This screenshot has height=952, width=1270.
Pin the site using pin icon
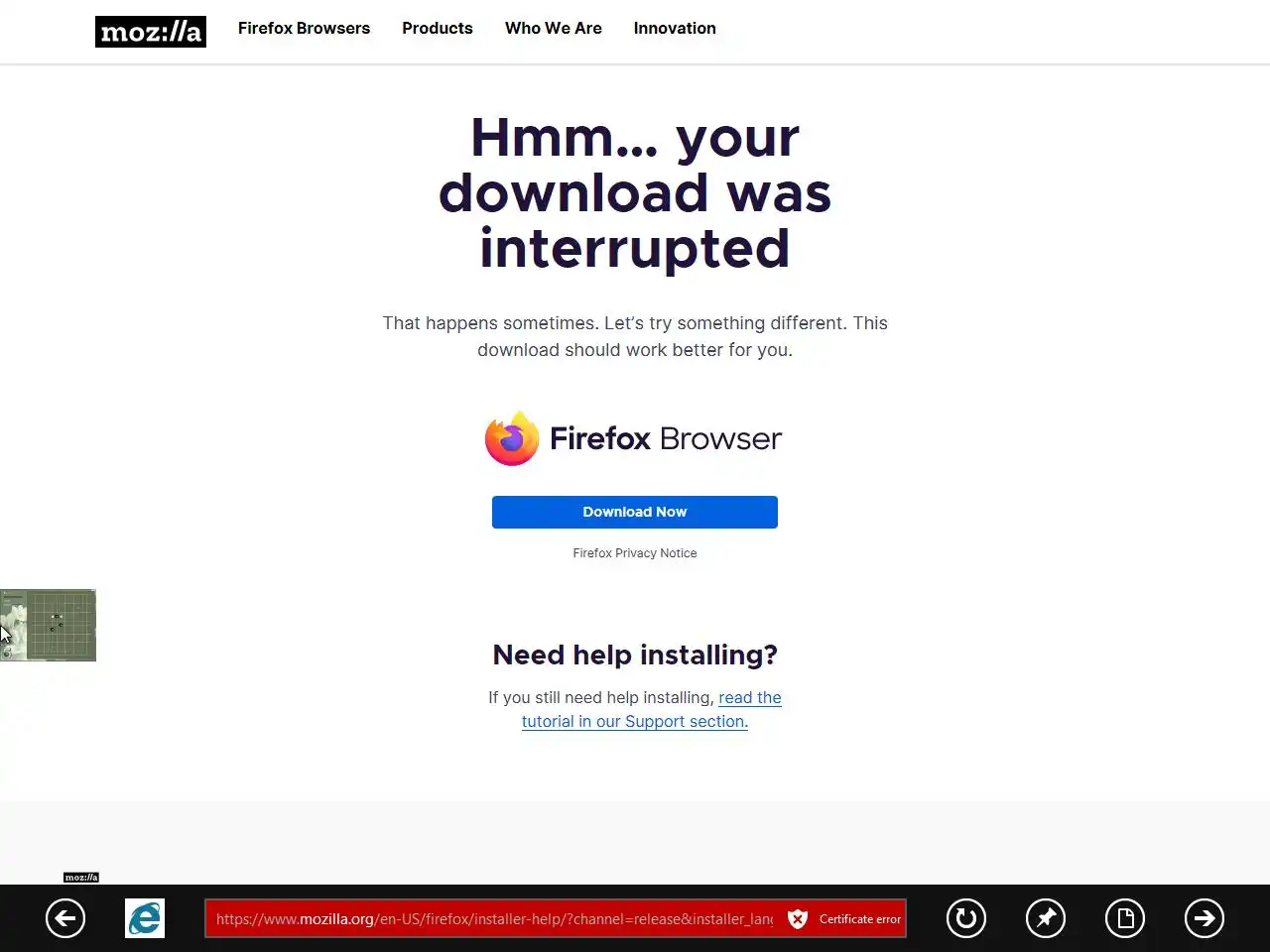(x=1046, y=918)
